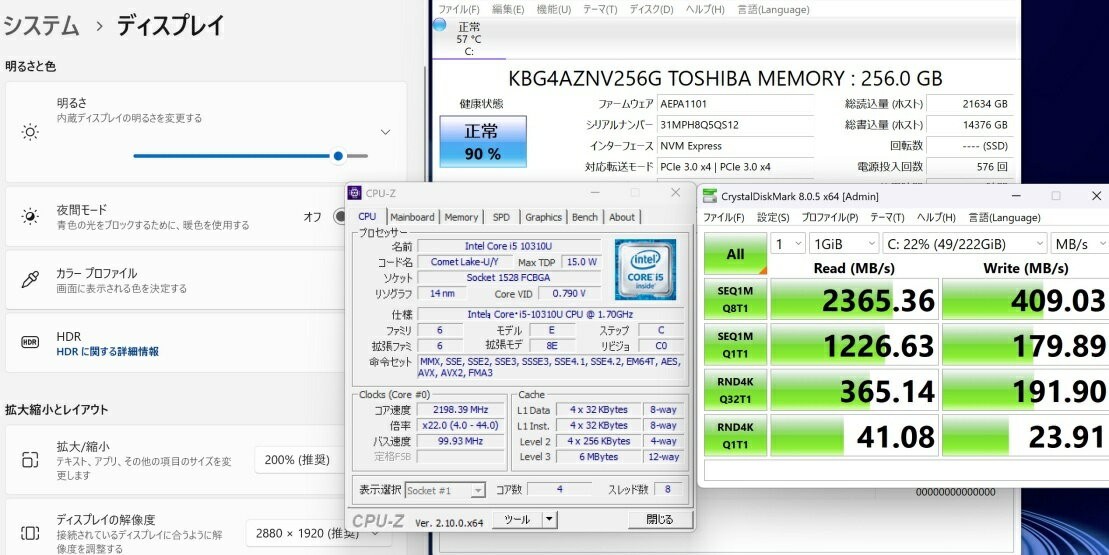Run the SEQ1M Q8T1 test

pyautogui.click(x=735, y=300)
